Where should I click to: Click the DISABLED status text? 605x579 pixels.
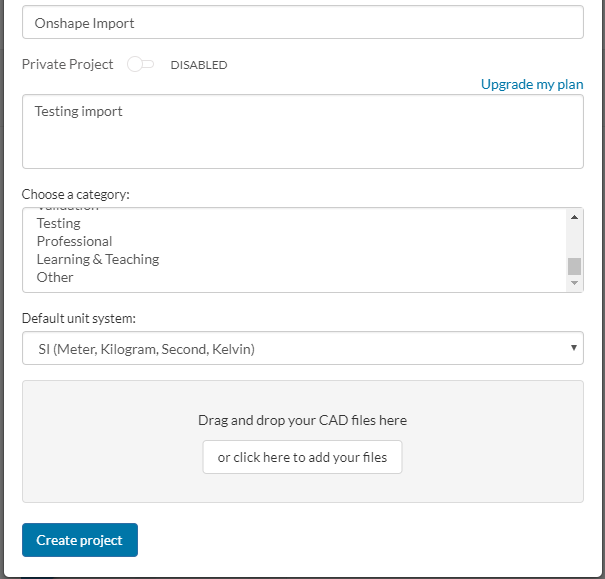(x=199, y=65)
